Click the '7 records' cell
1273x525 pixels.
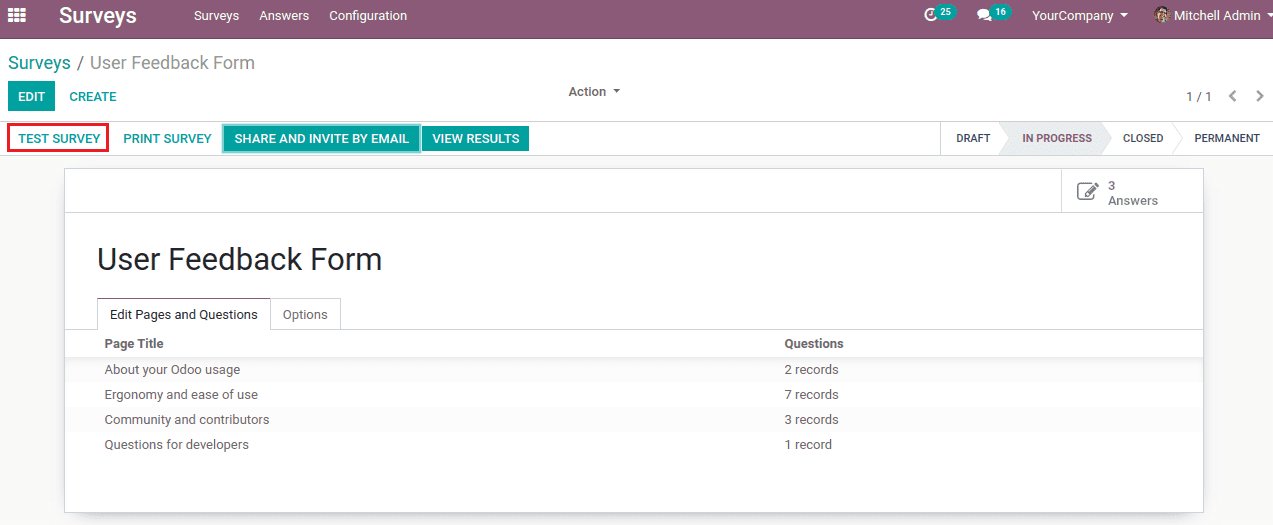point(811,395)
